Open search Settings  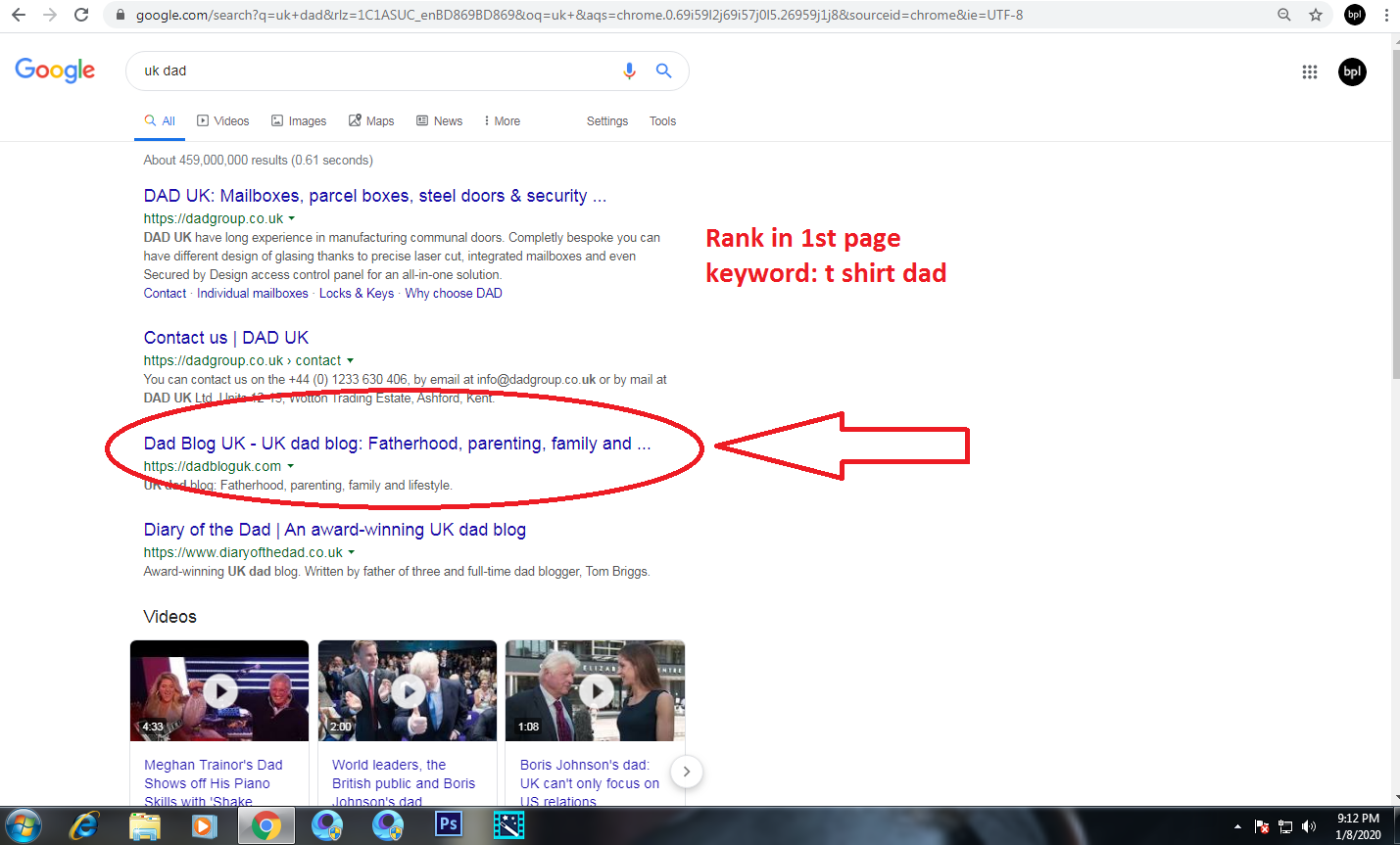coord(606,120)
